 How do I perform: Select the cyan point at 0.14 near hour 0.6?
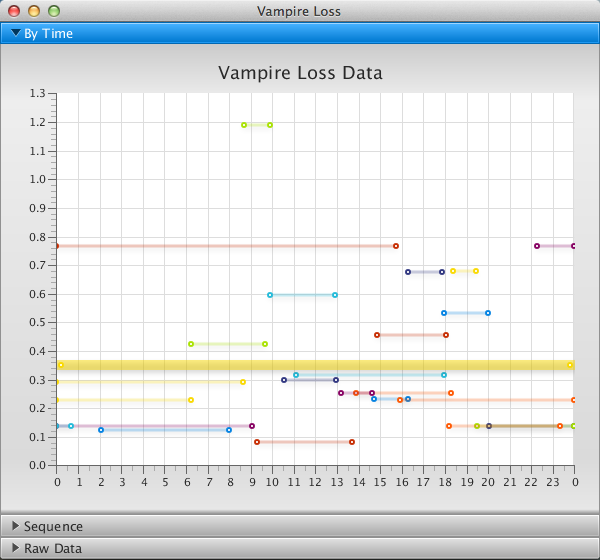[71, 426]
